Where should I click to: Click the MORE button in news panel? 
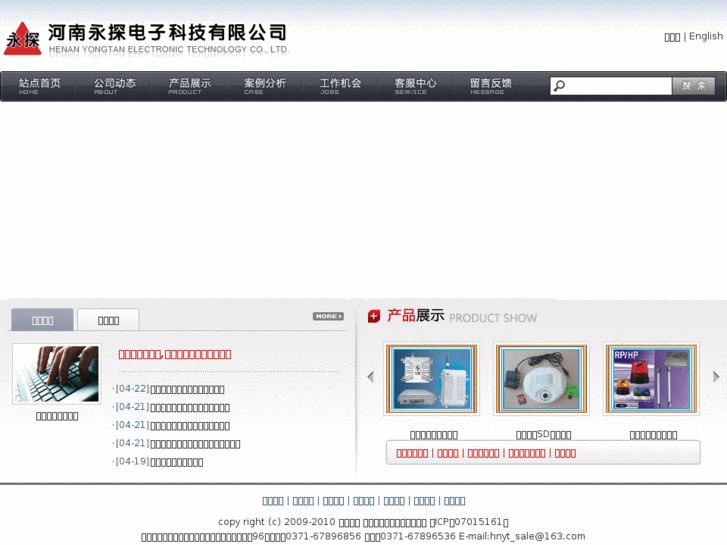tap(328, 316)
